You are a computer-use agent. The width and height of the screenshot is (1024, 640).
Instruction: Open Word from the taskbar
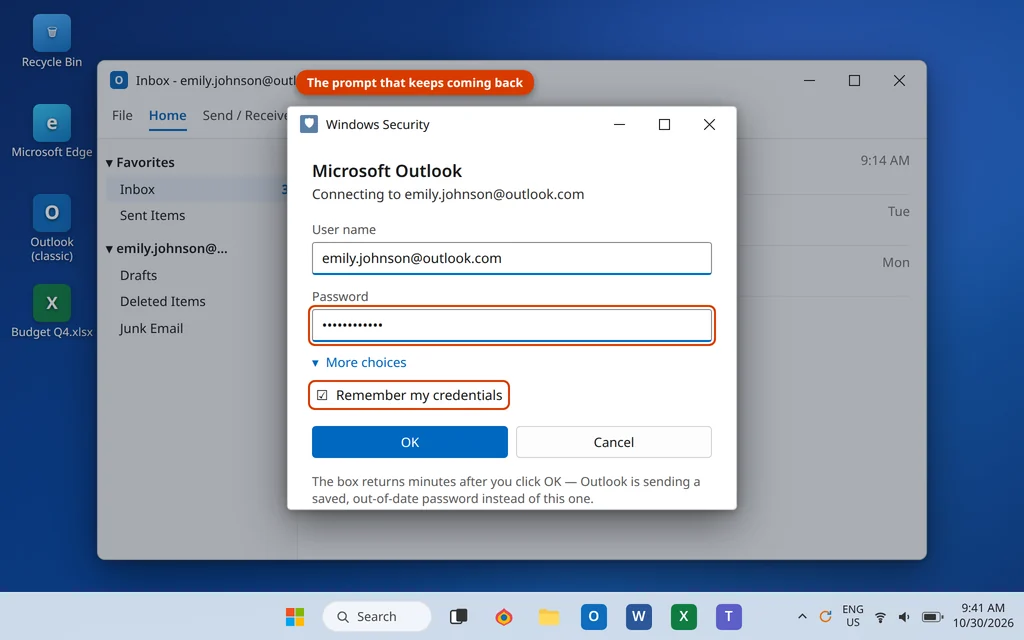639,616
